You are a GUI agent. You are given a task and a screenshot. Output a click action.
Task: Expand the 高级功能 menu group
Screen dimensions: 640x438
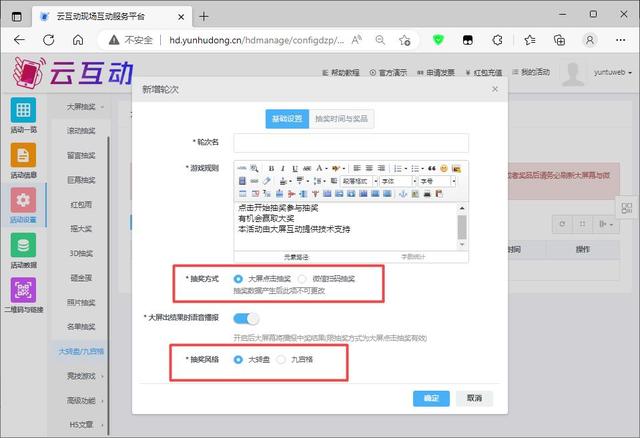coord(84,400)
